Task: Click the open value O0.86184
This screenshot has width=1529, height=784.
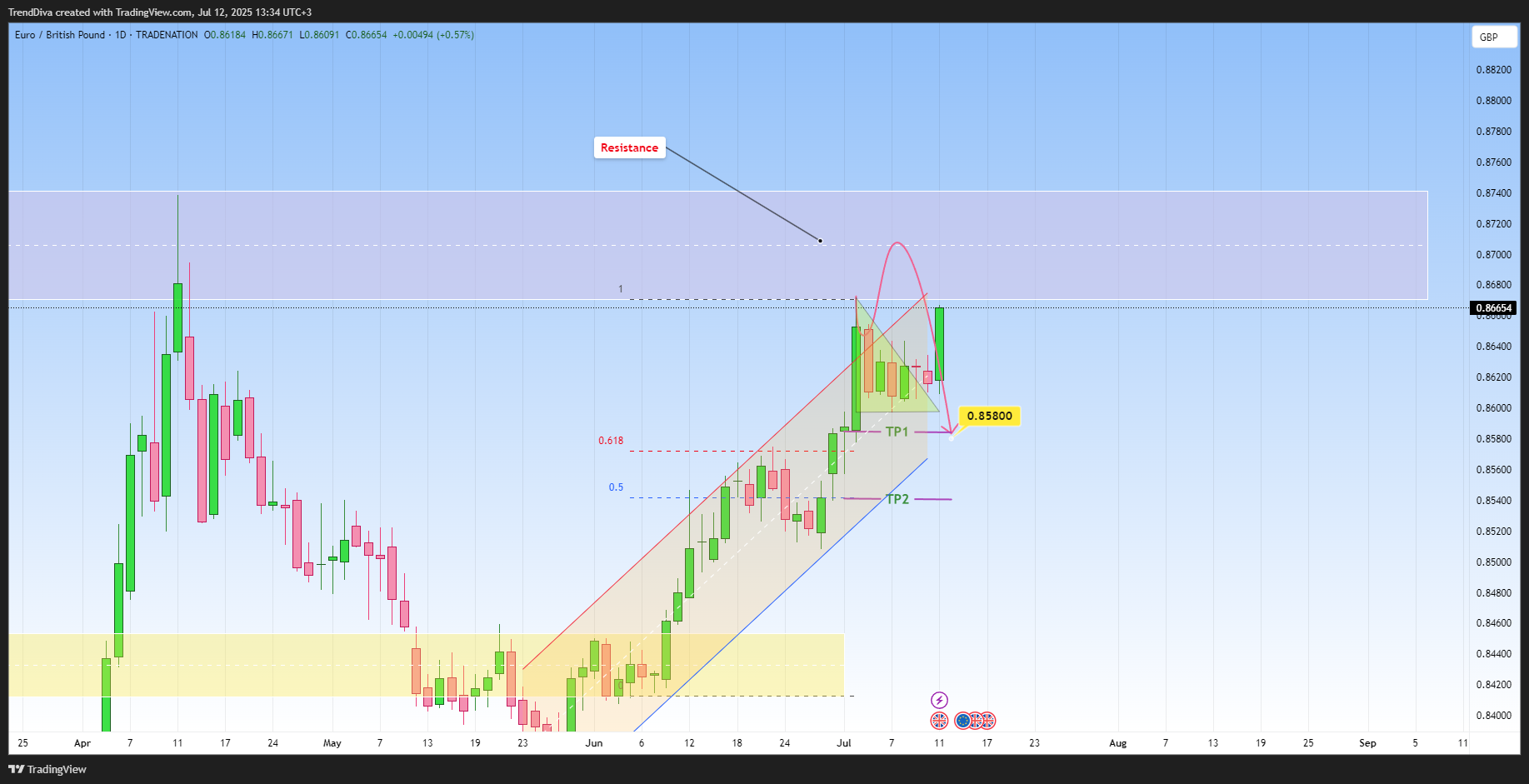Action: pos(225,35)
